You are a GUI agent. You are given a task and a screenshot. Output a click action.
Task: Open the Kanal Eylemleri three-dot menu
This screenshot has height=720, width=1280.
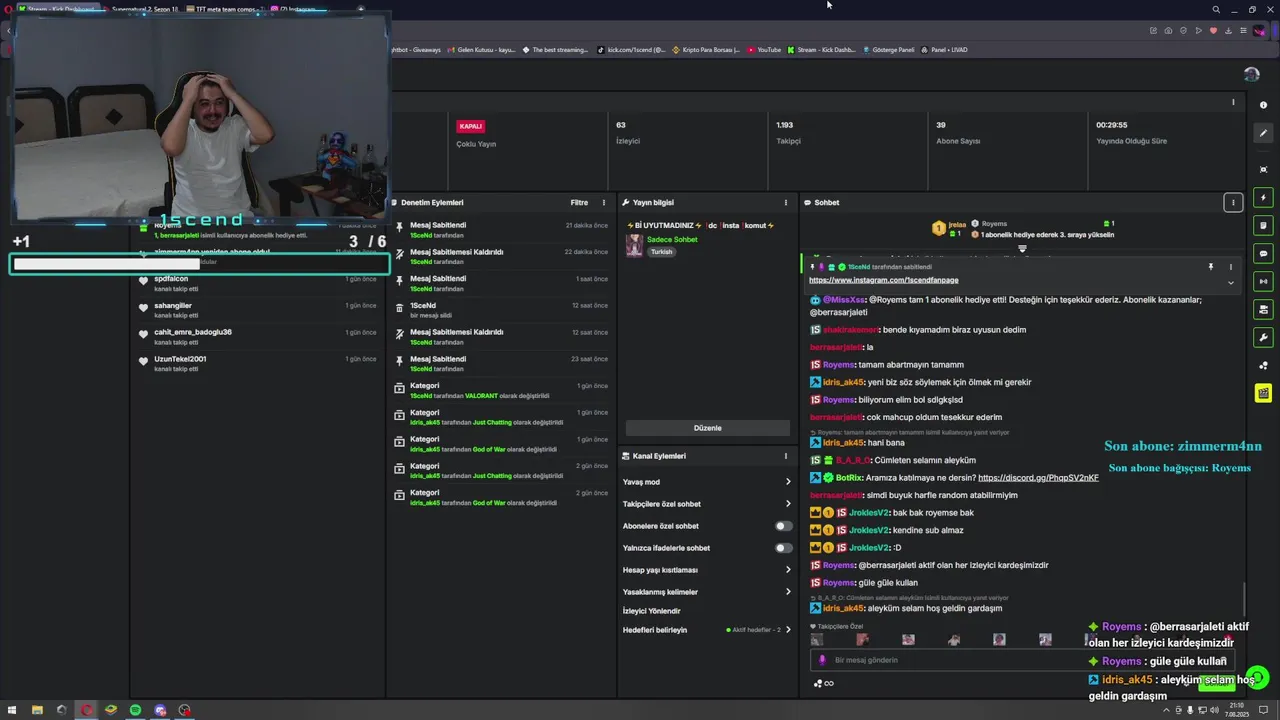coord(786,456)
